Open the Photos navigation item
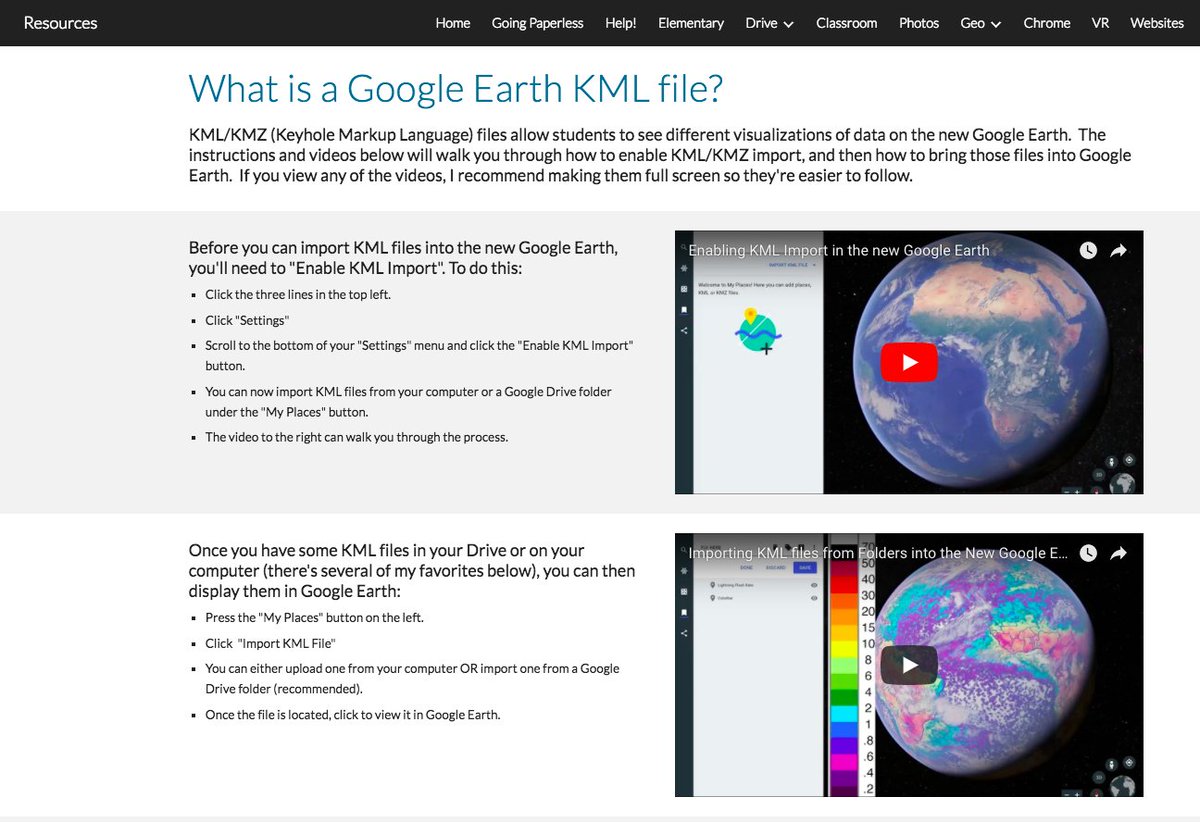 pyautogui.click(x=919, y=23)
